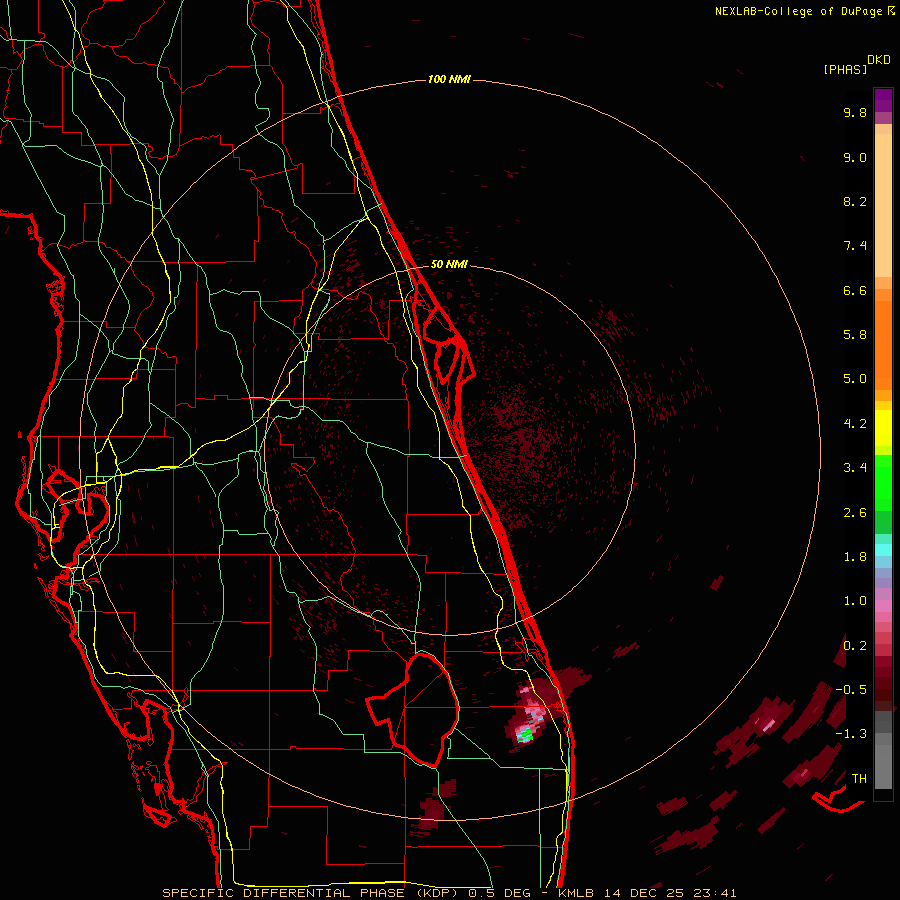The width and height of the screenshot is (900, 900).
Task: Click the 9.8 value on the scale
Action: click(855, 112)
